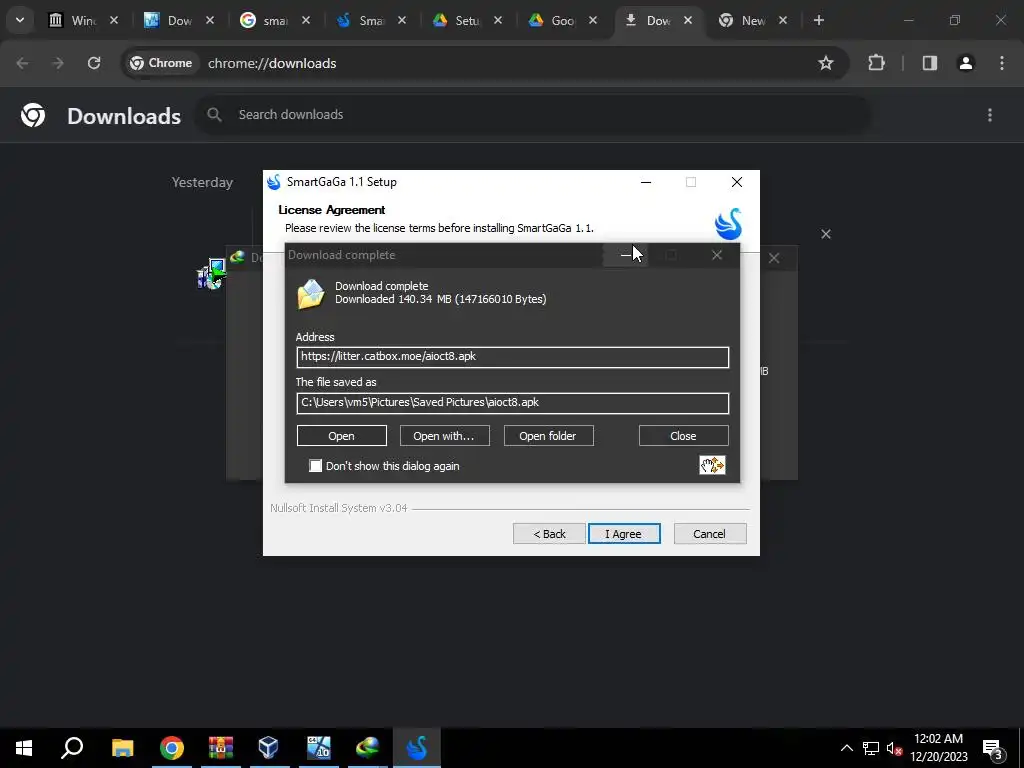This screenshot has width=1024, height=768.
Task: Open Internet Download Manager taskbar icon
Action: [x=368, y=748]
